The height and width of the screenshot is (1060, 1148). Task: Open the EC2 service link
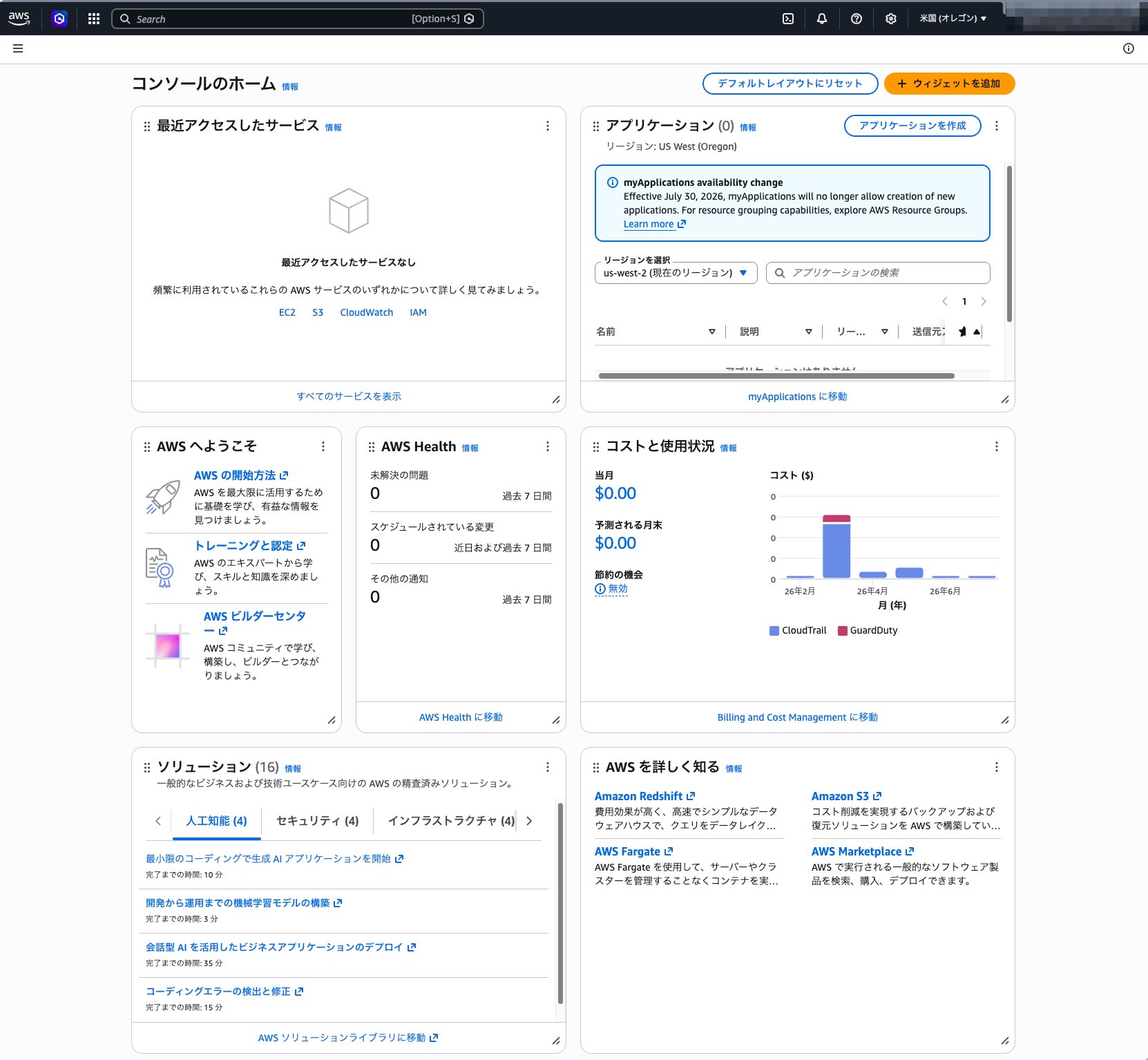pos(287,312)
